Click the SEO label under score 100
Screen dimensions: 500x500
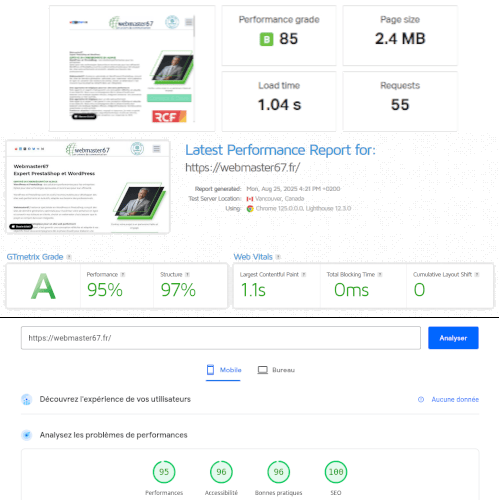point(336,493)
